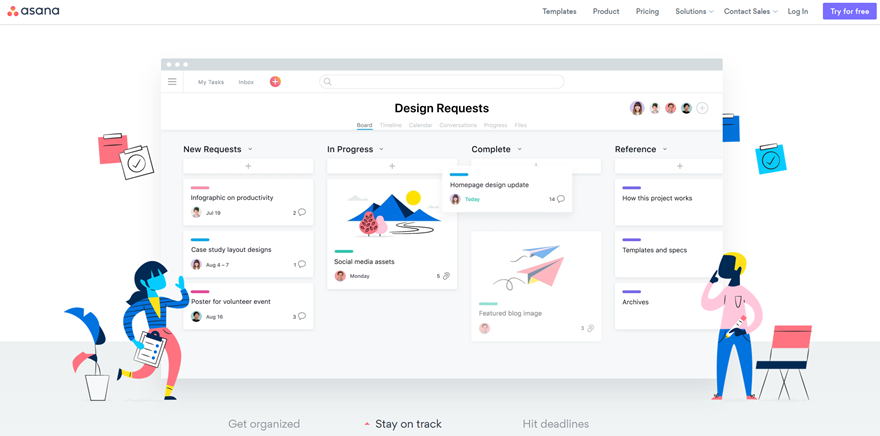Viewport: 880px width, 436px height.
Task: Click assignee avatar on Featured blog image
Action: 484,328
